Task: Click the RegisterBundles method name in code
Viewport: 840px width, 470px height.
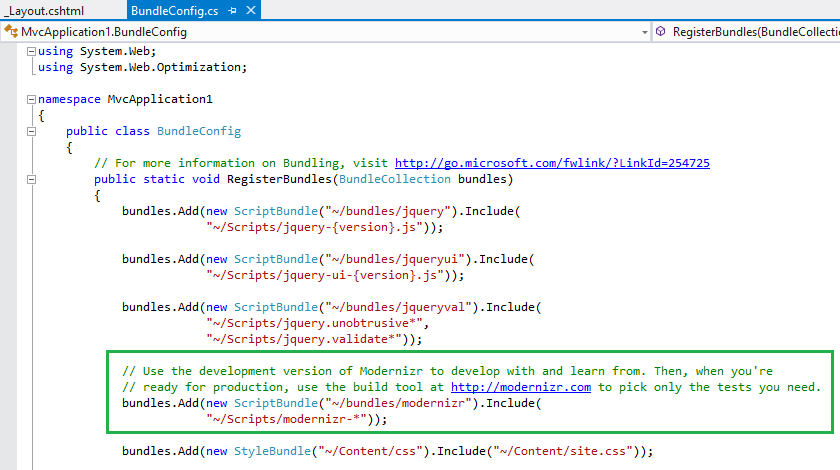Action: pos(279,179)
